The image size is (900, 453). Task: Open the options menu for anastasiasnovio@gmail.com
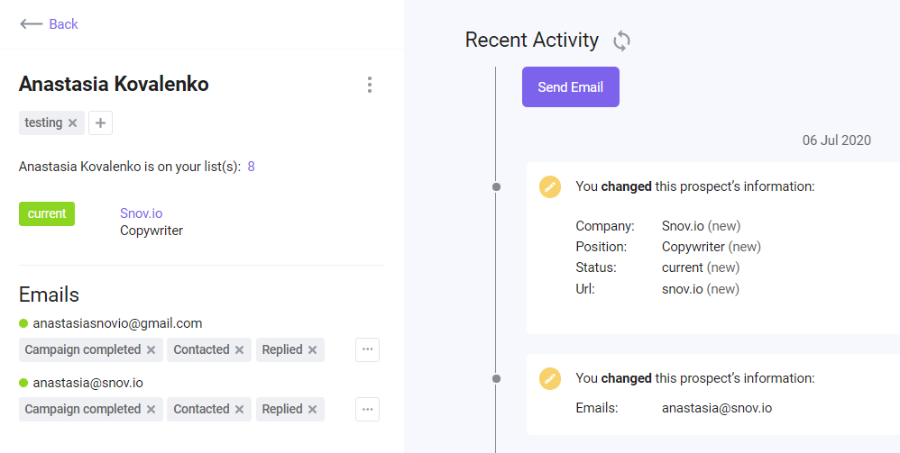[367, 350]
